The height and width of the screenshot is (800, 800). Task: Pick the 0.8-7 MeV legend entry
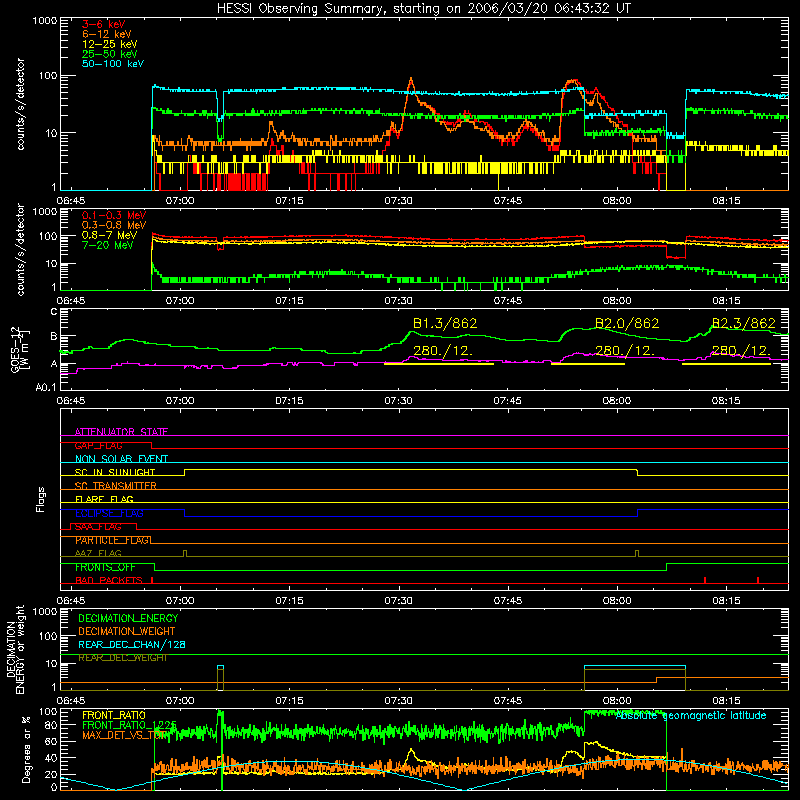pyautogui.click(x=109, y=235)
